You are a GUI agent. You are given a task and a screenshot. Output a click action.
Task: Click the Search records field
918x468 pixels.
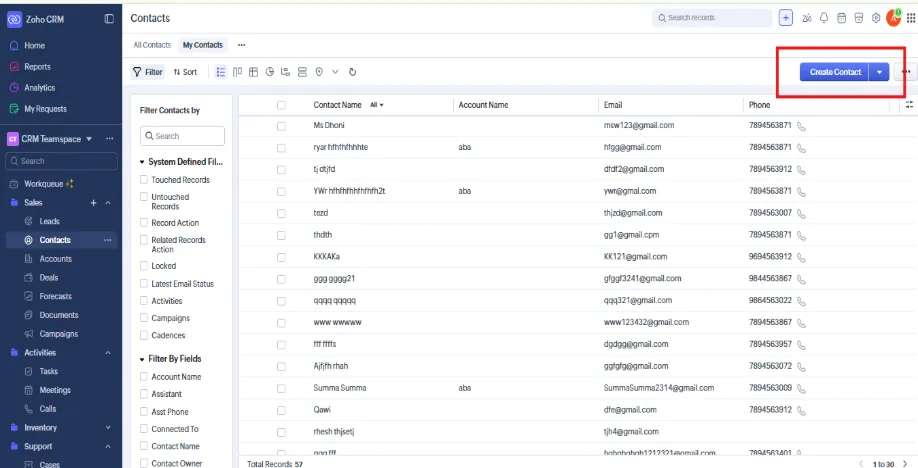[712, 18]
